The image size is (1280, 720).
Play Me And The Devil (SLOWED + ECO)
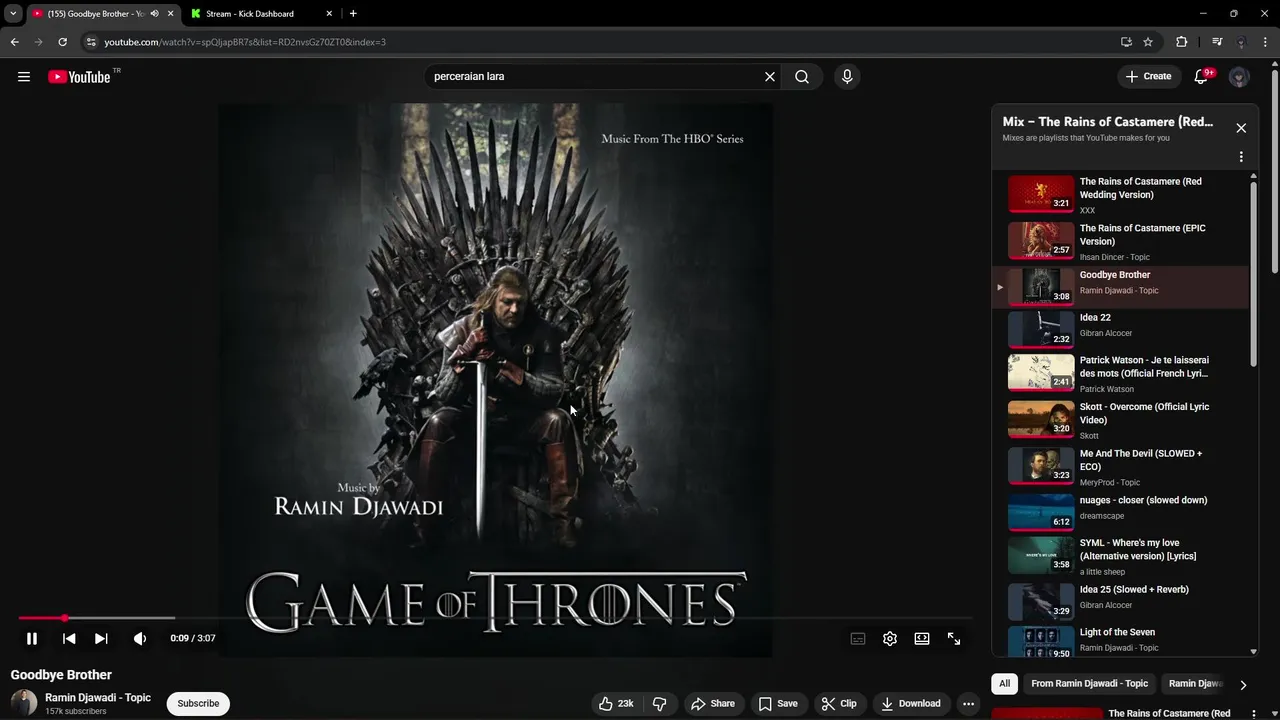coord(1120,467)
